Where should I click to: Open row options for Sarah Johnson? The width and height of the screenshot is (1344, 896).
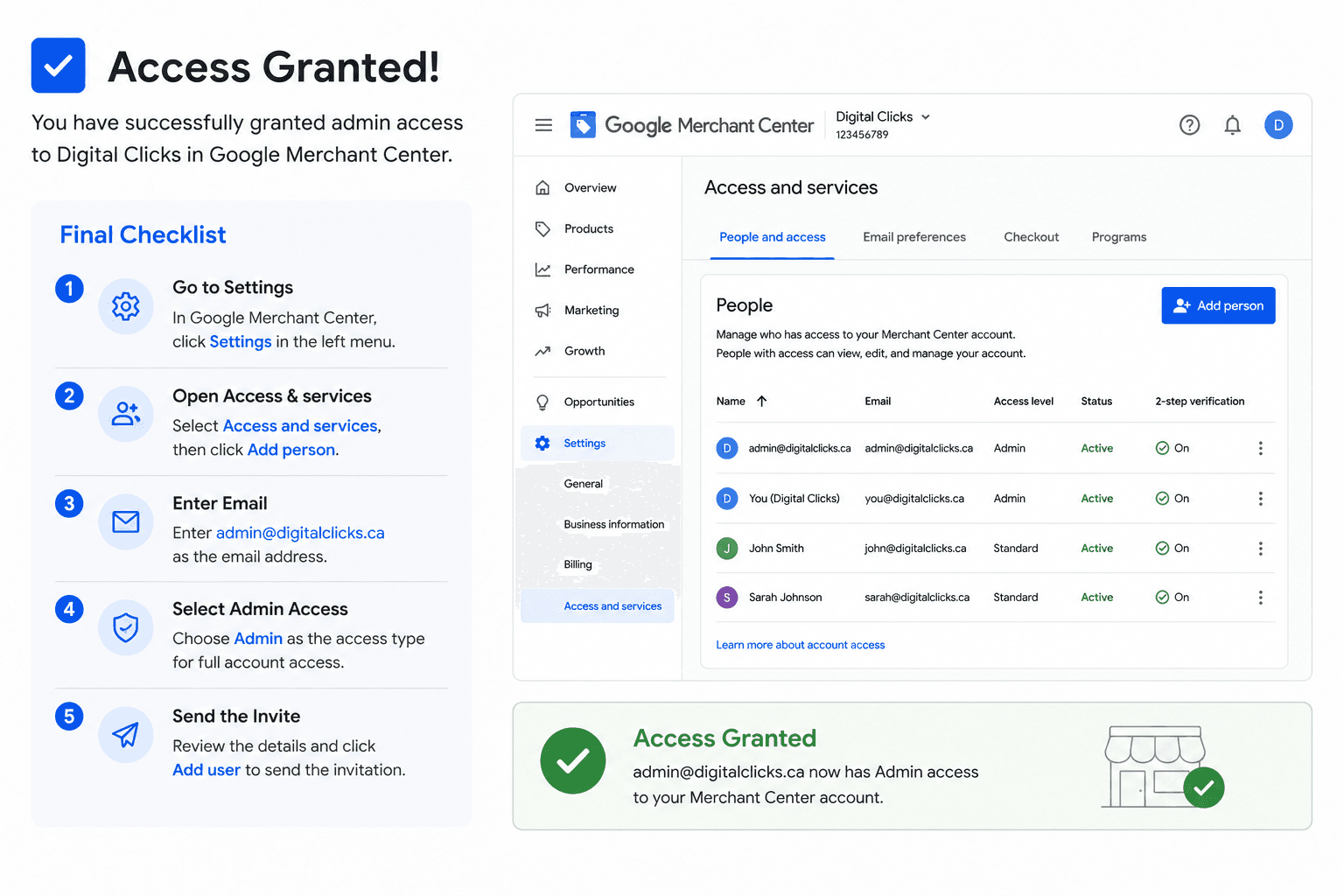(1260, 598)
